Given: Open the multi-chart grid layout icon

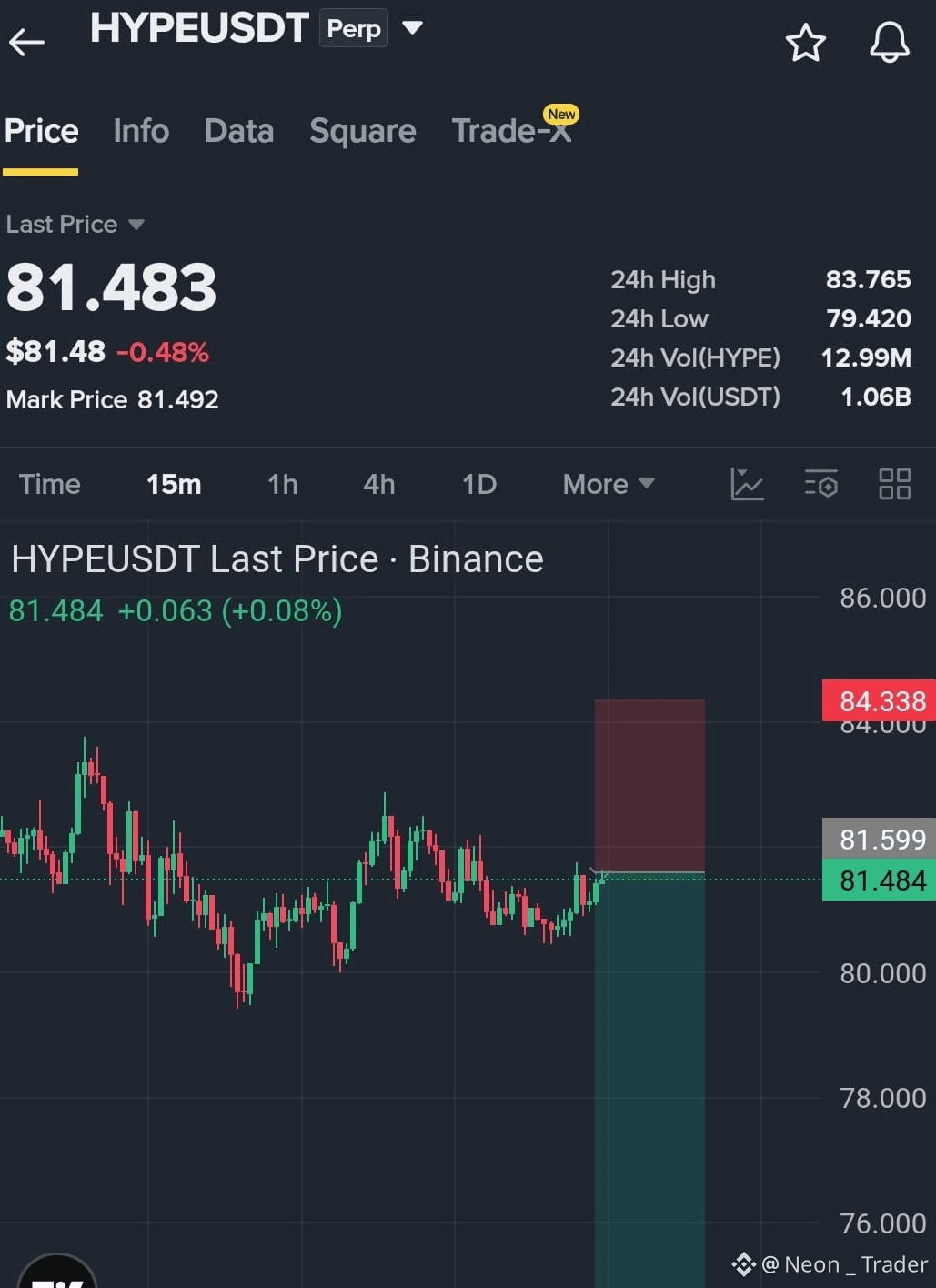Looking at the screenshot, I should click(x=894, y=484).
